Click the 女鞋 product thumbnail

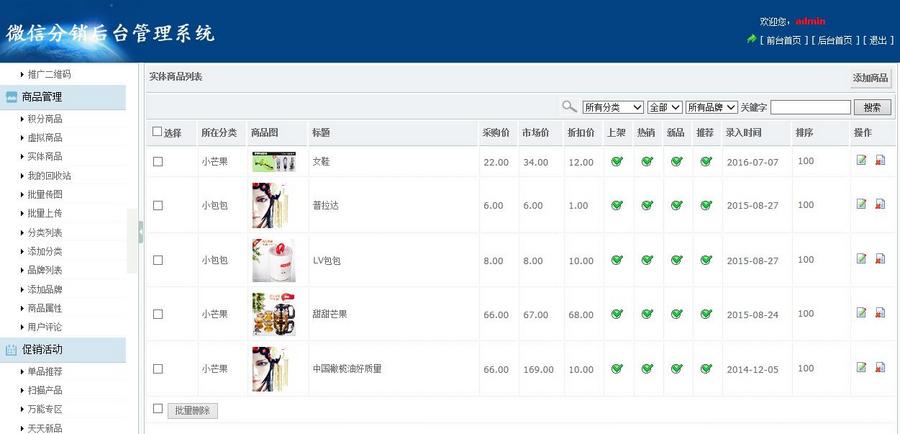274,162
